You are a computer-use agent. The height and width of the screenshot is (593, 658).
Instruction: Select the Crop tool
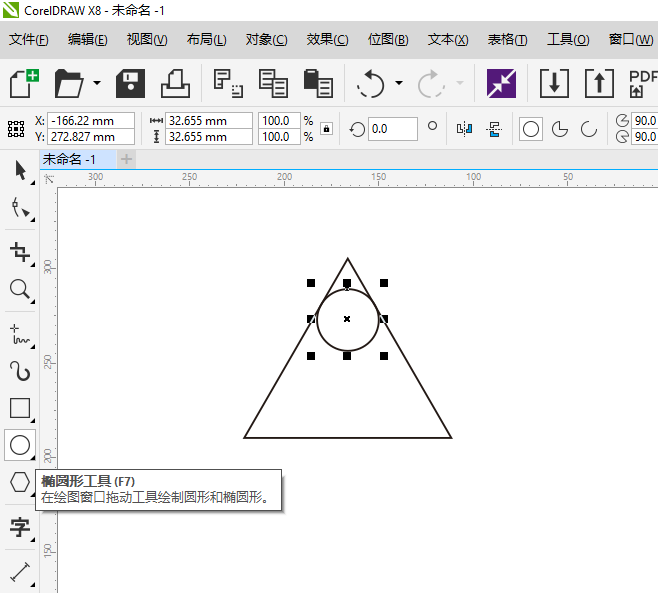point(19,250)
